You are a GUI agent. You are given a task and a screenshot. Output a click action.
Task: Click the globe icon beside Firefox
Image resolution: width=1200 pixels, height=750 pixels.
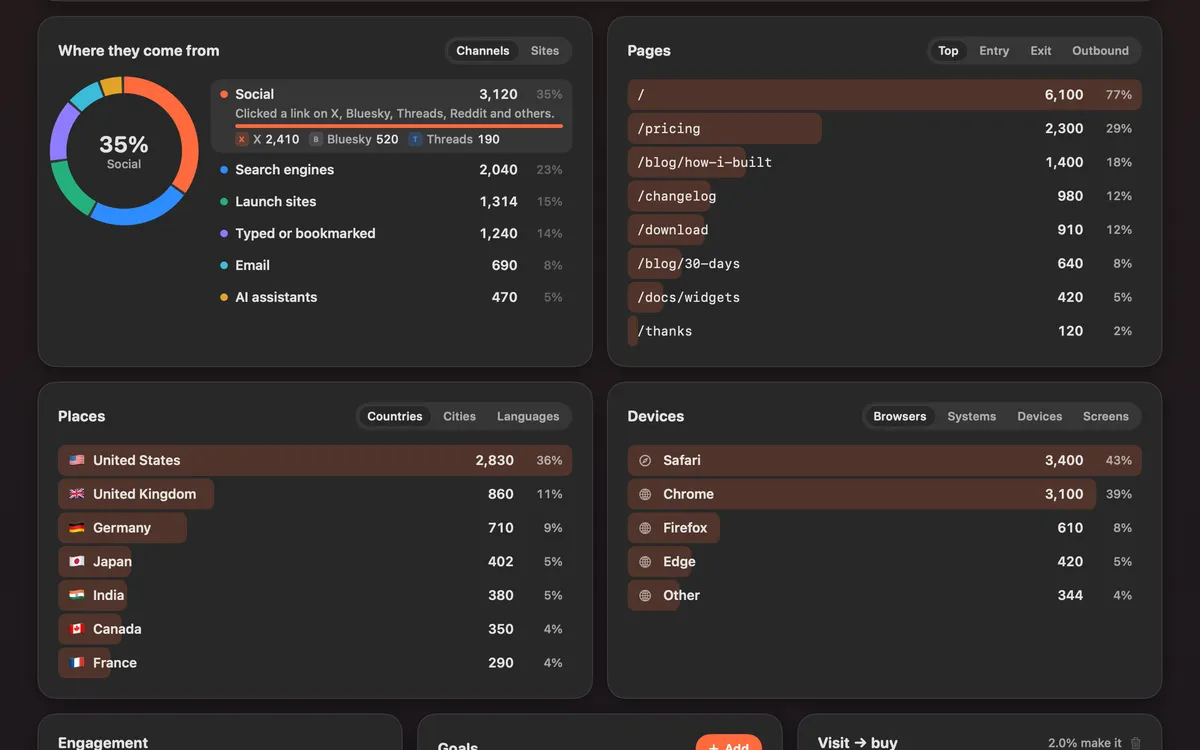pyautogui.click(x=645, y=528)
